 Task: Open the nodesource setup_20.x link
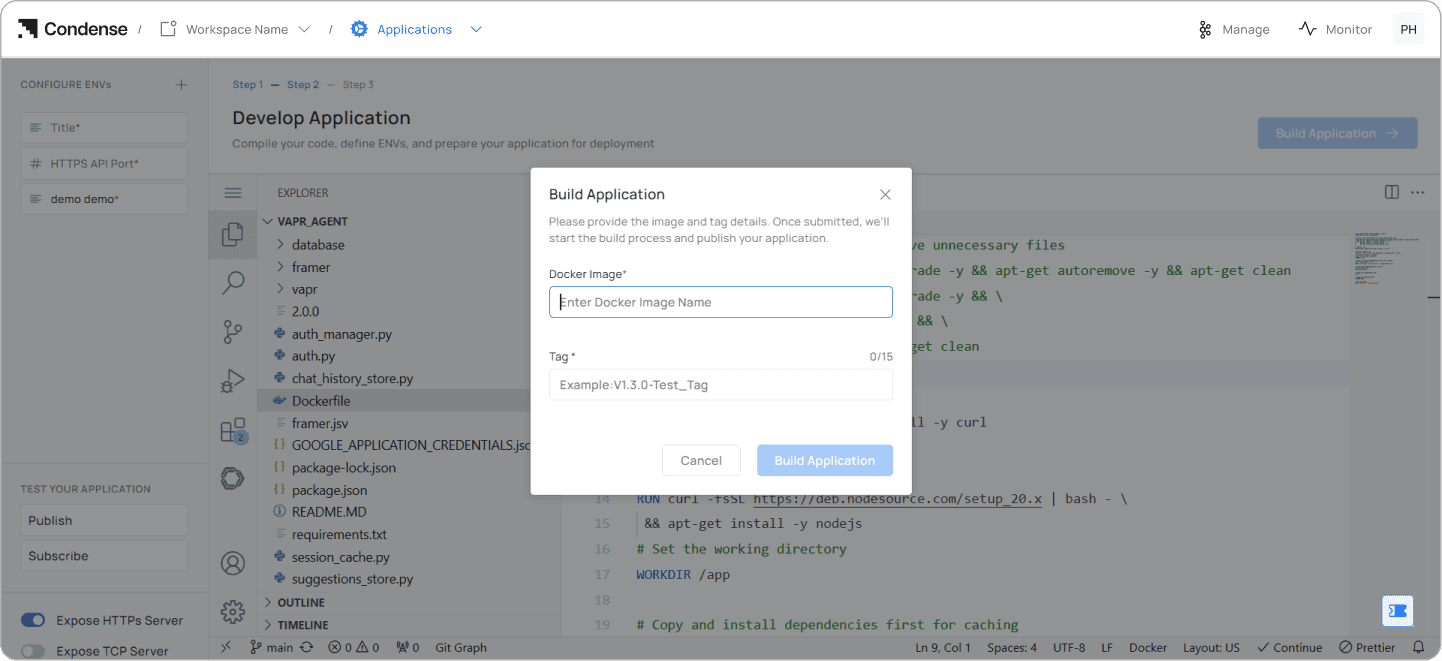pos(897,498)
